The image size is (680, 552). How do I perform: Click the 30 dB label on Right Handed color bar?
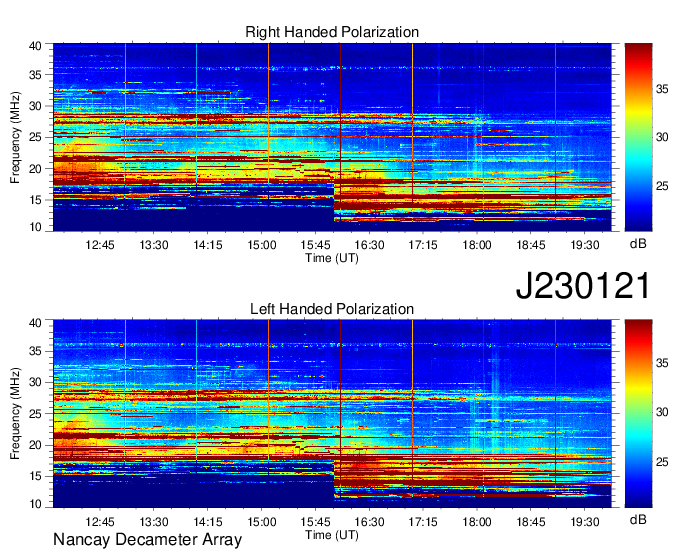coord(662,137)
